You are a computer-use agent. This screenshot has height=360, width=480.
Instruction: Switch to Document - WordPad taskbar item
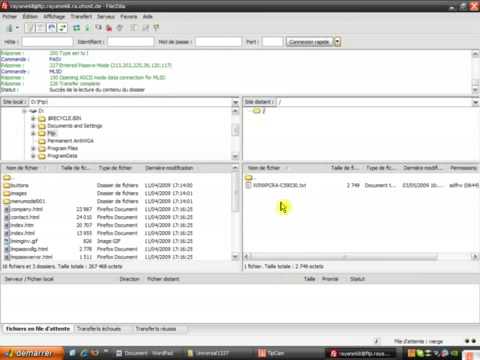[x=145, y=353]
